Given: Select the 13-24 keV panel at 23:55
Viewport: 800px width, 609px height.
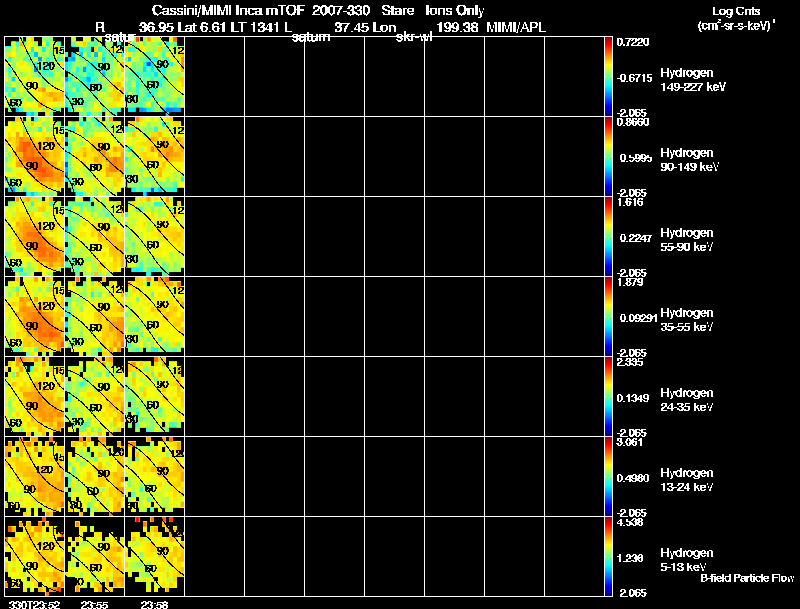Looking at the screenshot, I should (x=94, y=476).
